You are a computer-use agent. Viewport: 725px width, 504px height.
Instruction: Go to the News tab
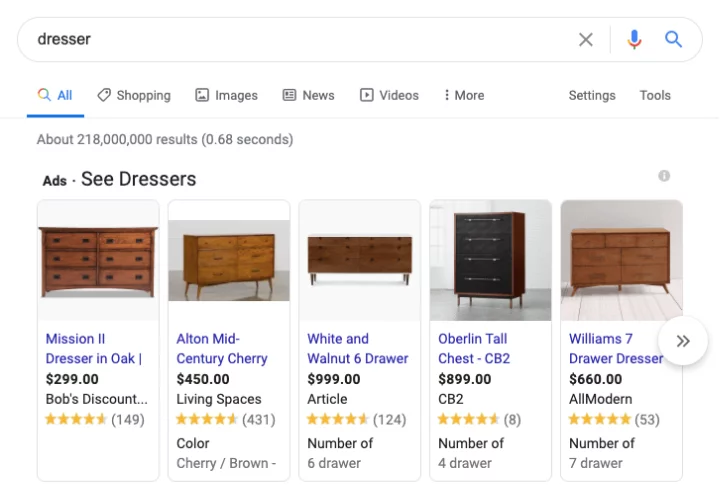308,95
